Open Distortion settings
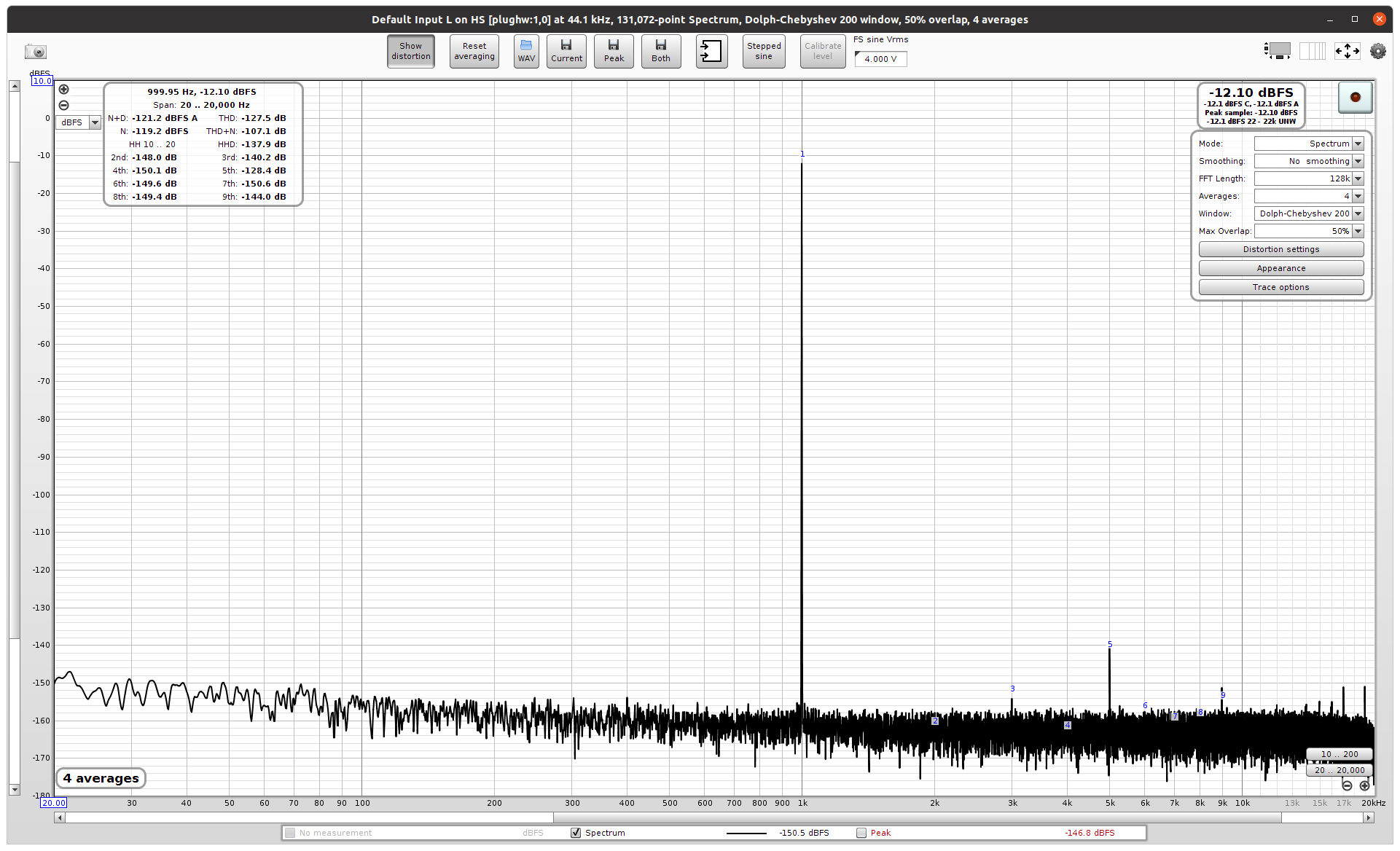1400x851 pixels. [1280, 249]
